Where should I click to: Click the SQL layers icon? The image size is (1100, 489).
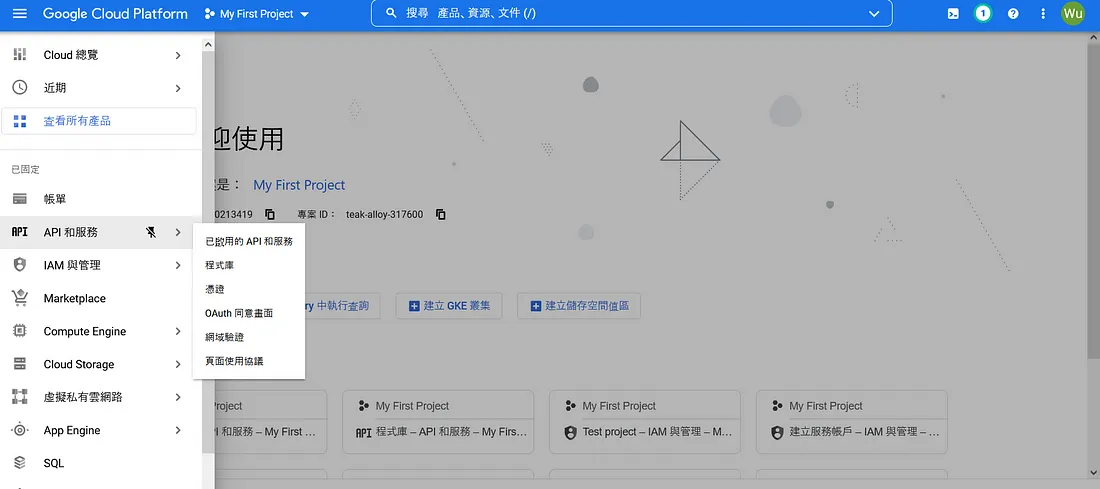click(20, 463)
